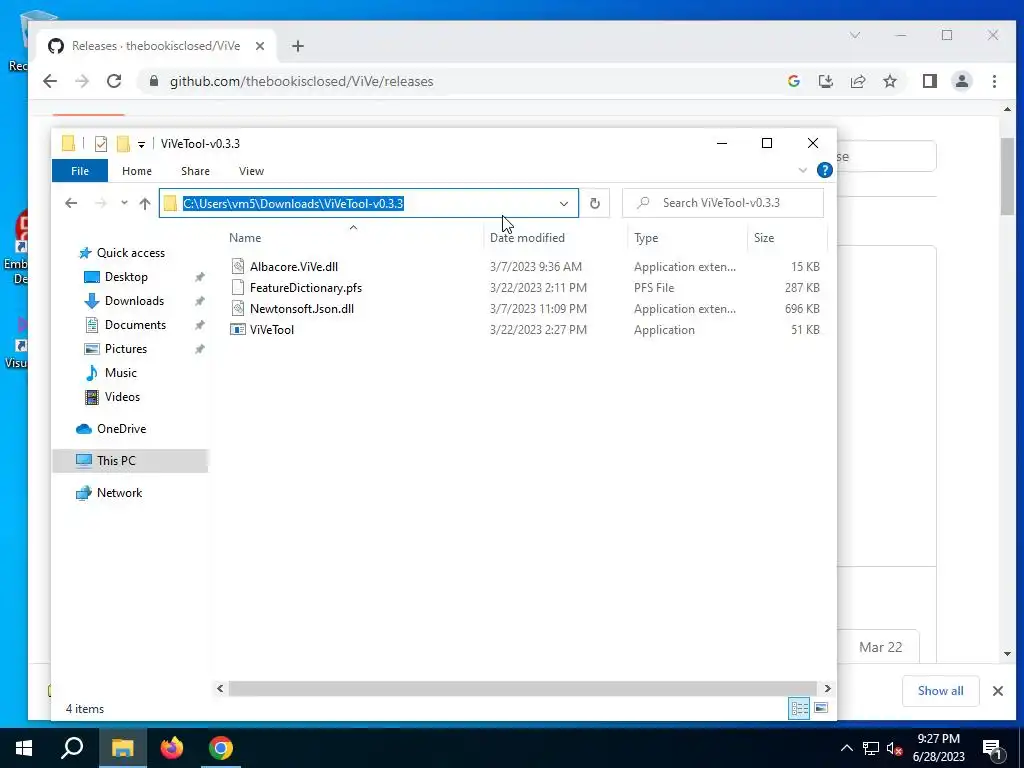Bookmark this page with the star

(889, 81)
